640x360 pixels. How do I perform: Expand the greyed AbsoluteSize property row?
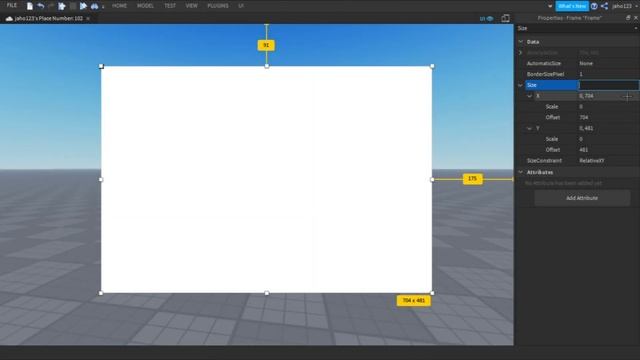pos(520,53)
